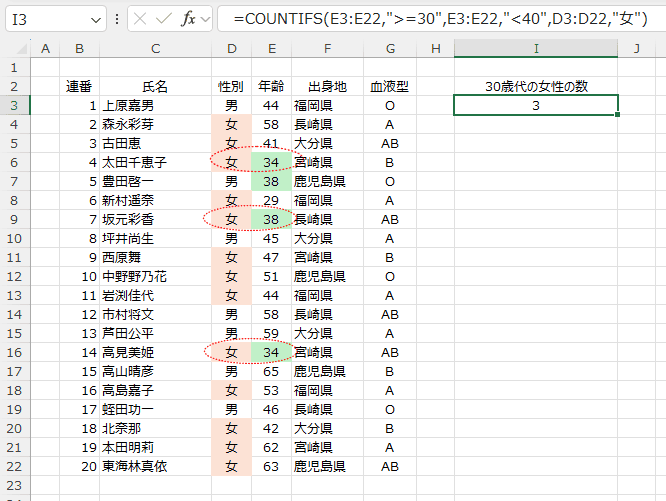Click the 出身地 header cell

point(327,87)
